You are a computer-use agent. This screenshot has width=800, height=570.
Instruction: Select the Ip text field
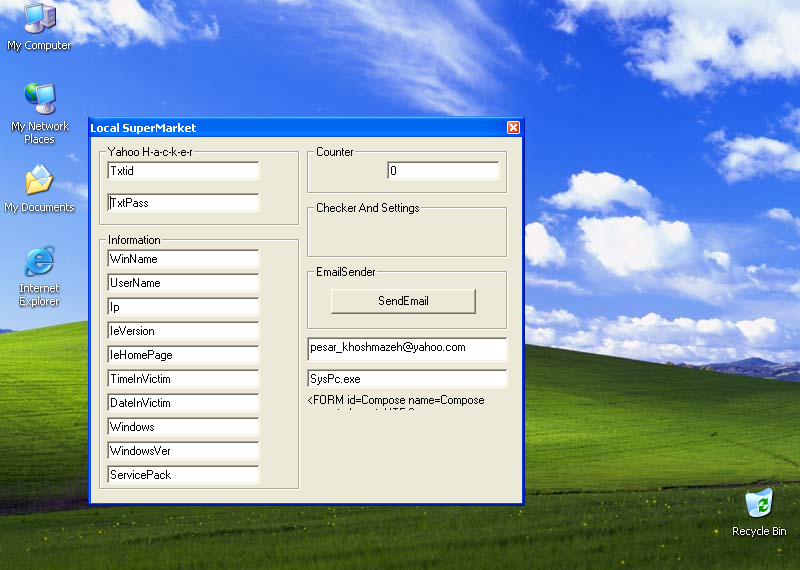point(183,307)
